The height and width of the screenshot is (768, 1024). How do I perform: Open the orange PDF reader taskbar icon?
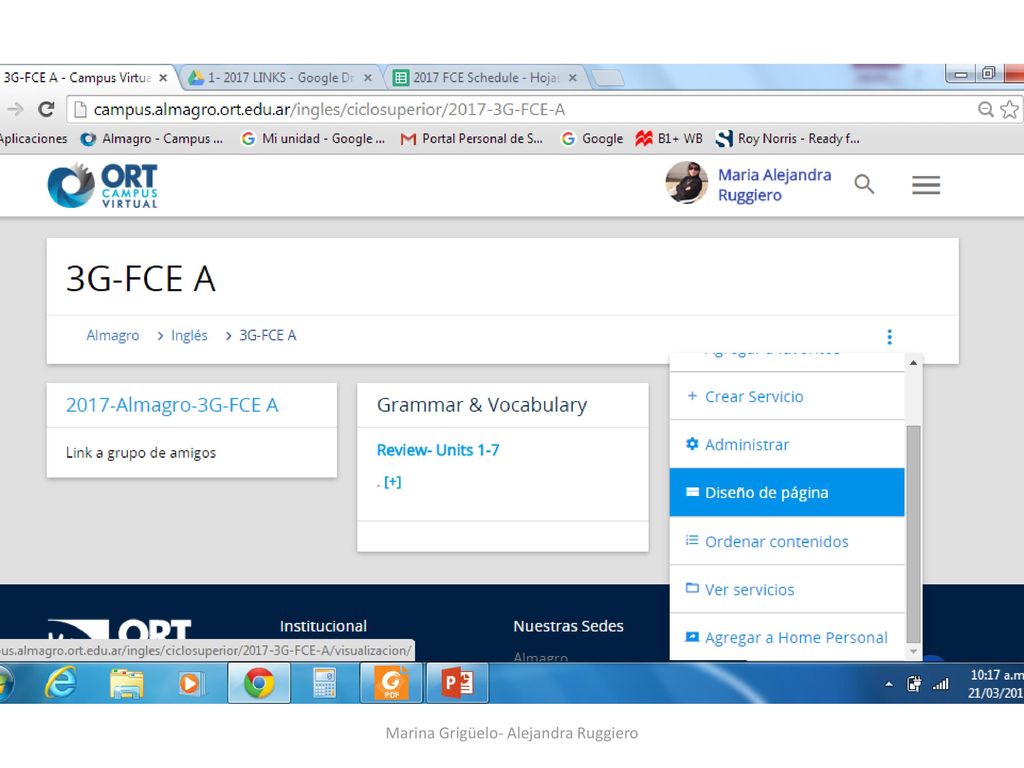pos(391,683)
